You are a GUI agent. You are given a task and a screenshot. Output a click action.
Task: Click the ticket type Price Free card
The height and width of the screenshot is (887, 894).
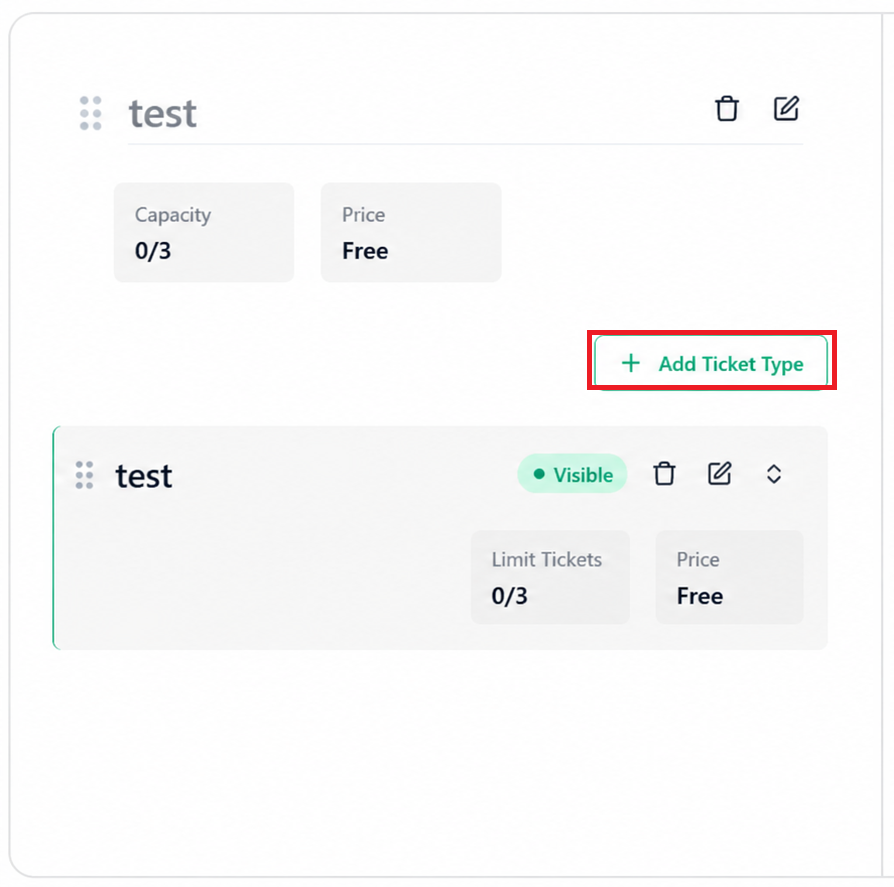729,577
